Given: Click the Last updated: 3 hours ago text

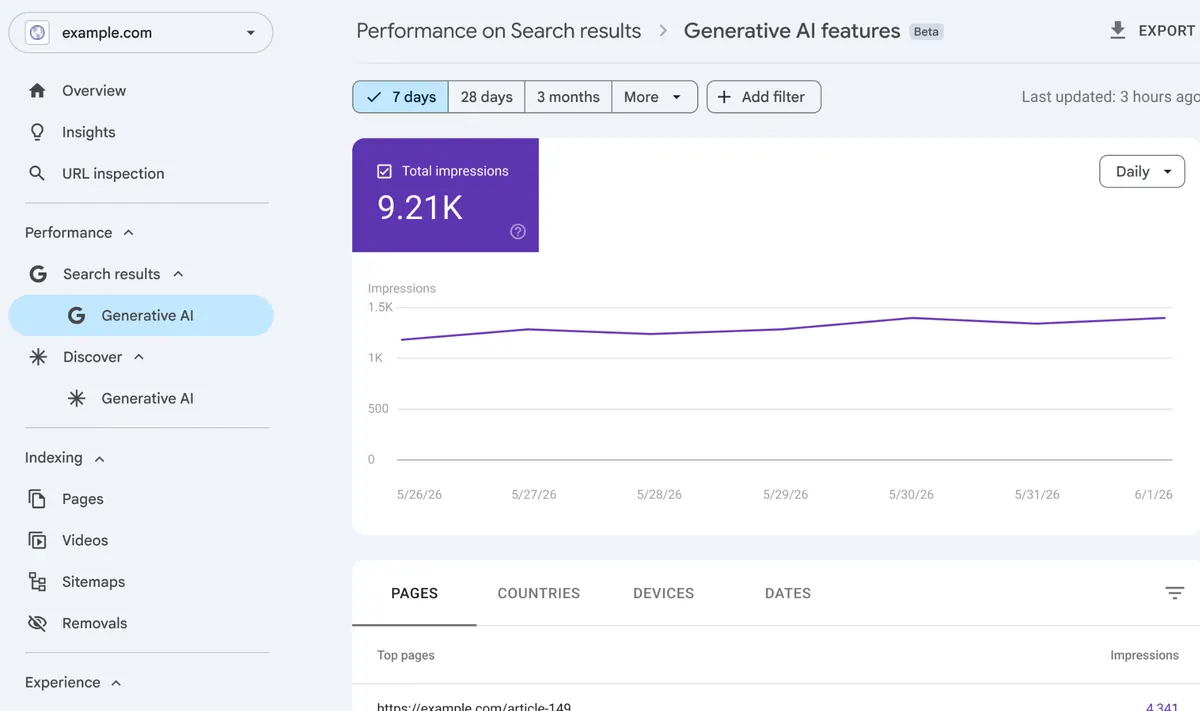Looking at the screenshot, I should [1110, 97].
